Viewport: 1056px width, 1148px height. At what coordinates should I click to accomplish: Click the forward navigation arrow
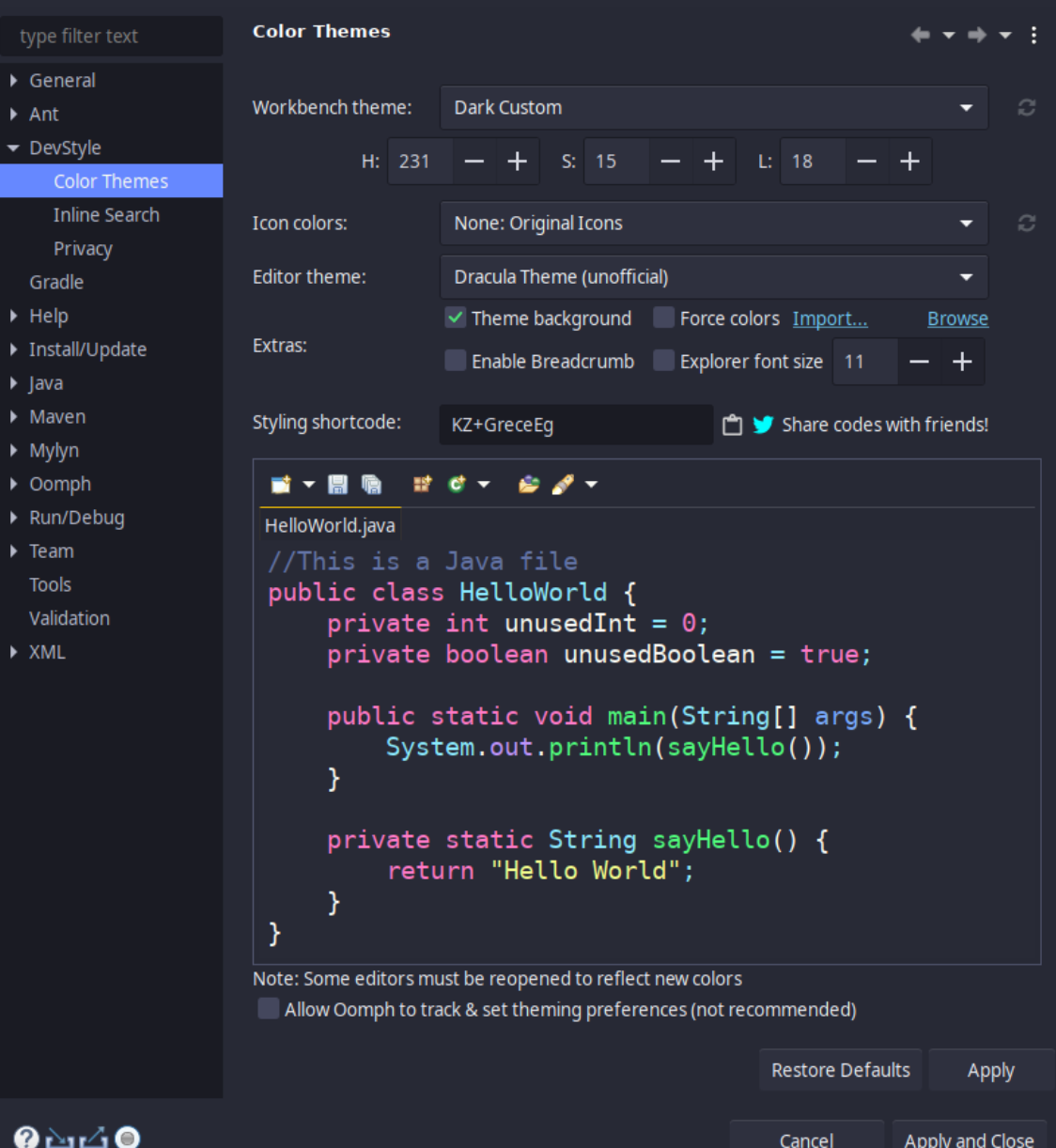pos(977,35)
